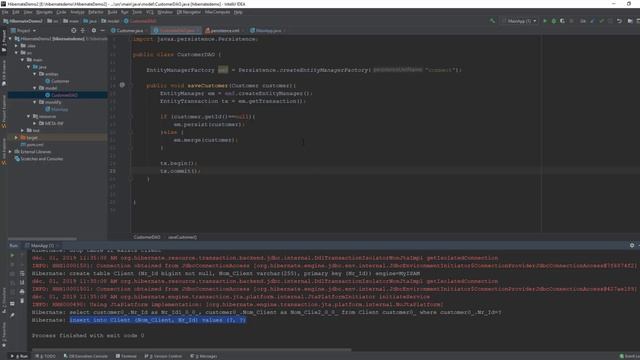Locate the open file with the target icon

(73, 31)
